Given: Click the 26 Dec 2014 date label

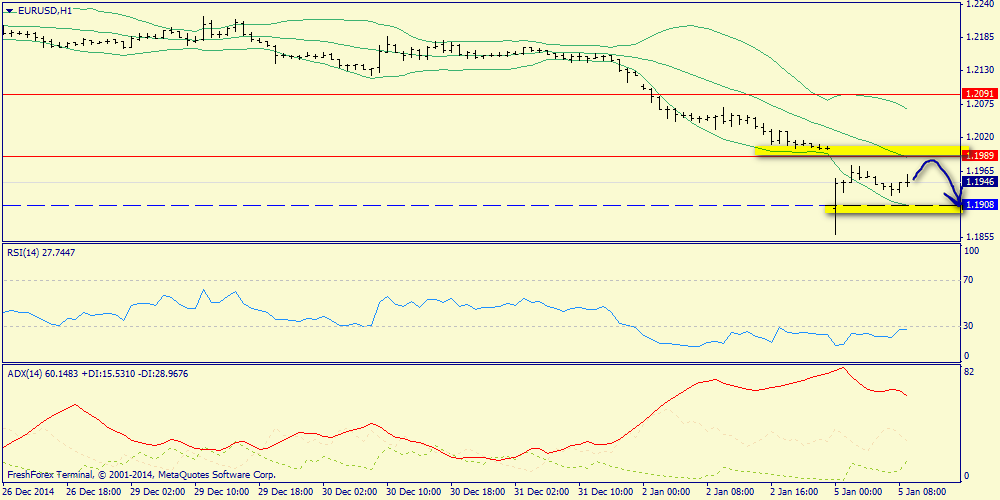Looking at the screenshot, I should click(x=27, y=492).
